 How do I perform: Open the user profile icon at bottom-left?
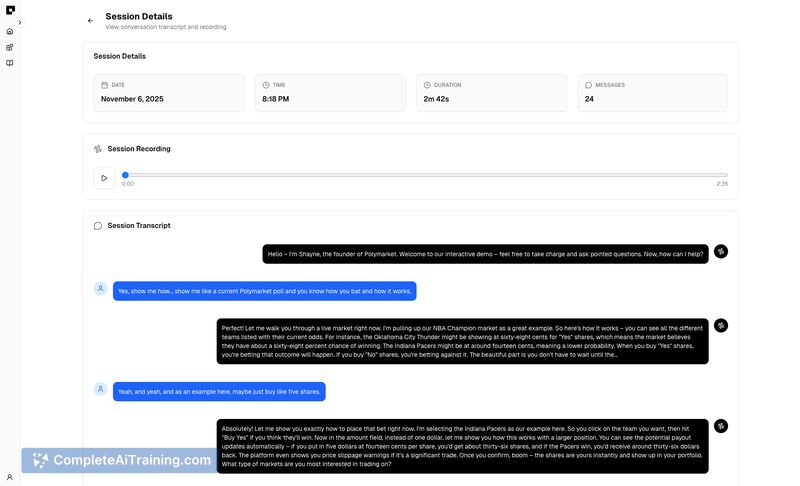(10, 477)
